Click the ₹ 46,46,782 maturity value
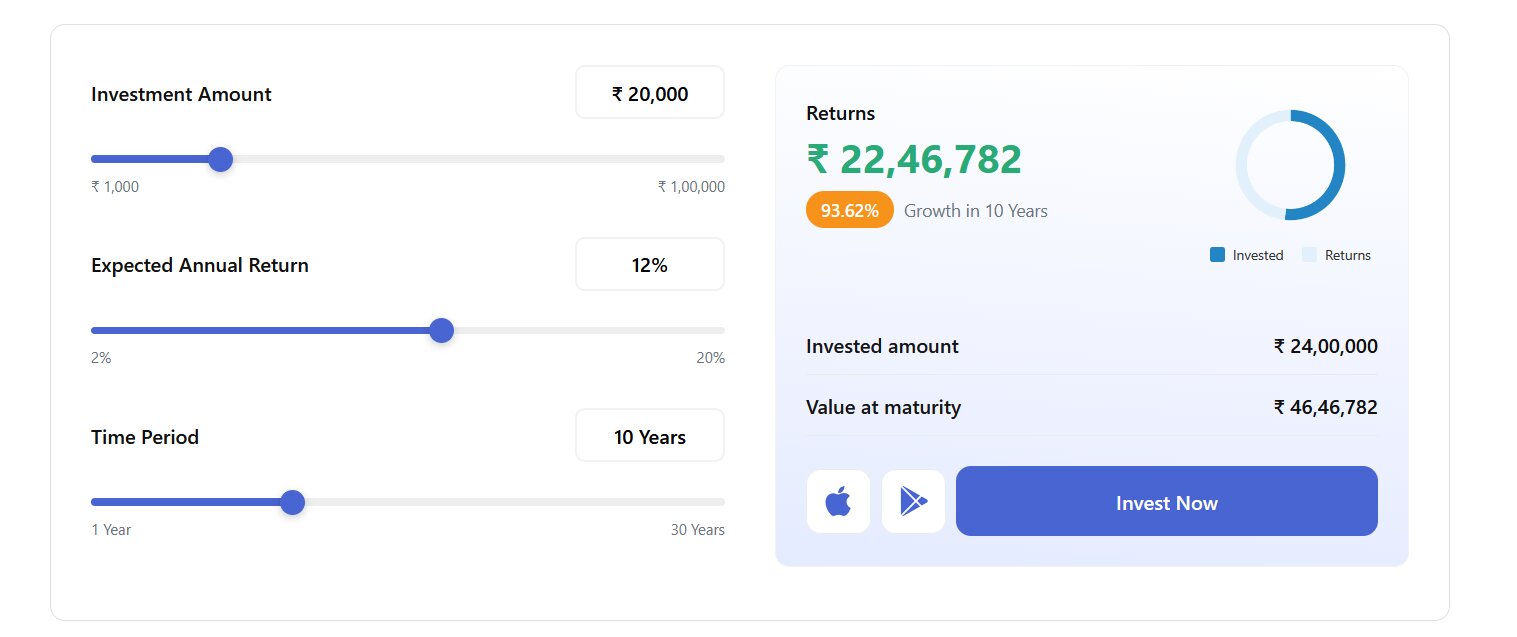The height and width of the screenshot is (637, 1517). pyautogui.click(x=1325, y=407)
